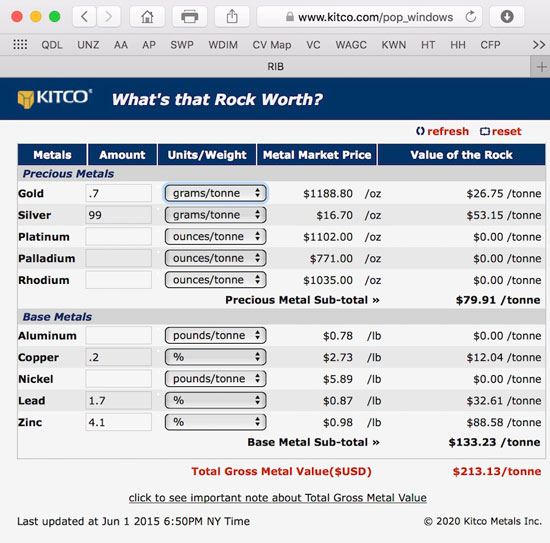Click the red refresh link
This screenshot has height=543, width=550.
[x=443, y=131]
